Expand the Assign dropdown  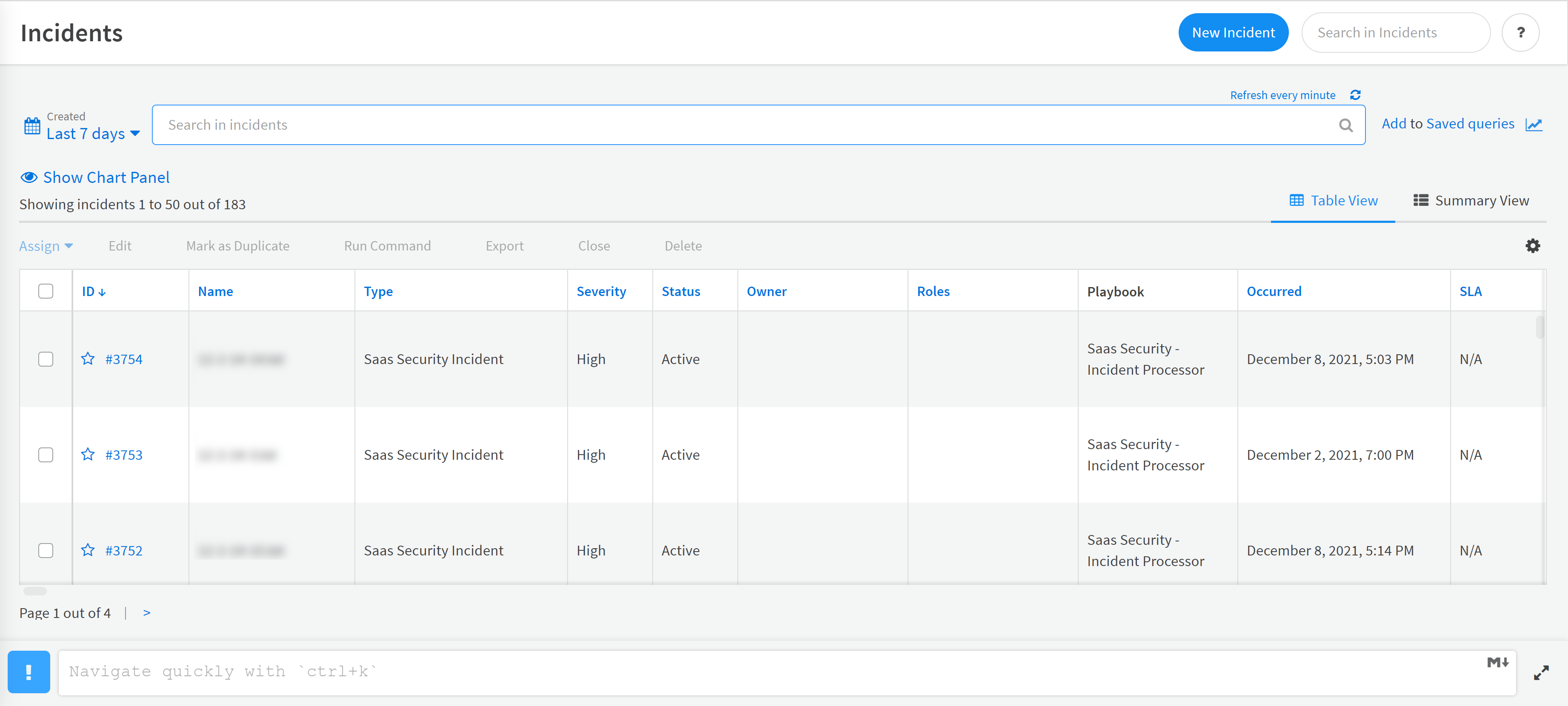46,246
